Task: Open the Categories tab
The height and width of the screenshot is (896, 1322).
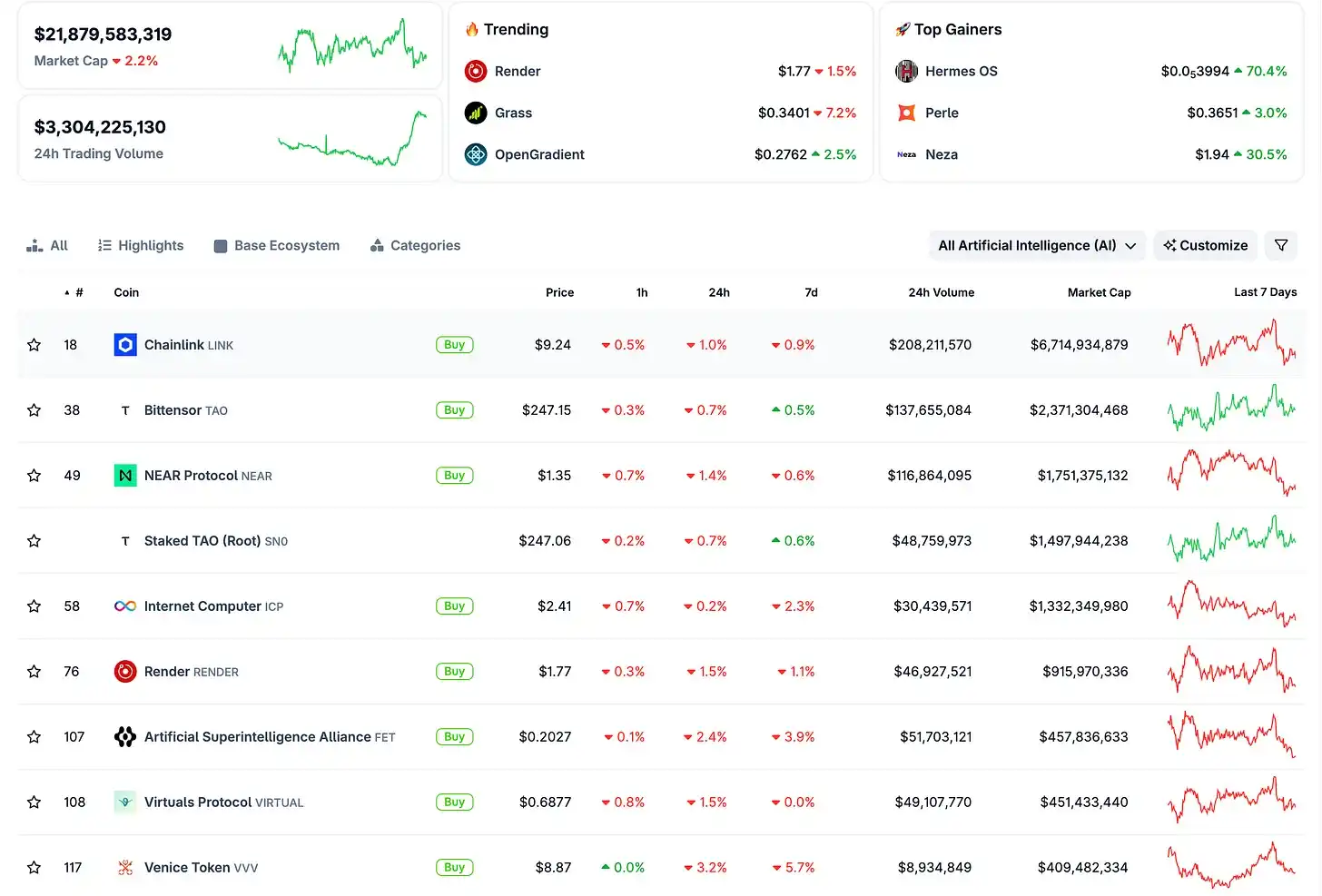Action: tap(415, 245)
